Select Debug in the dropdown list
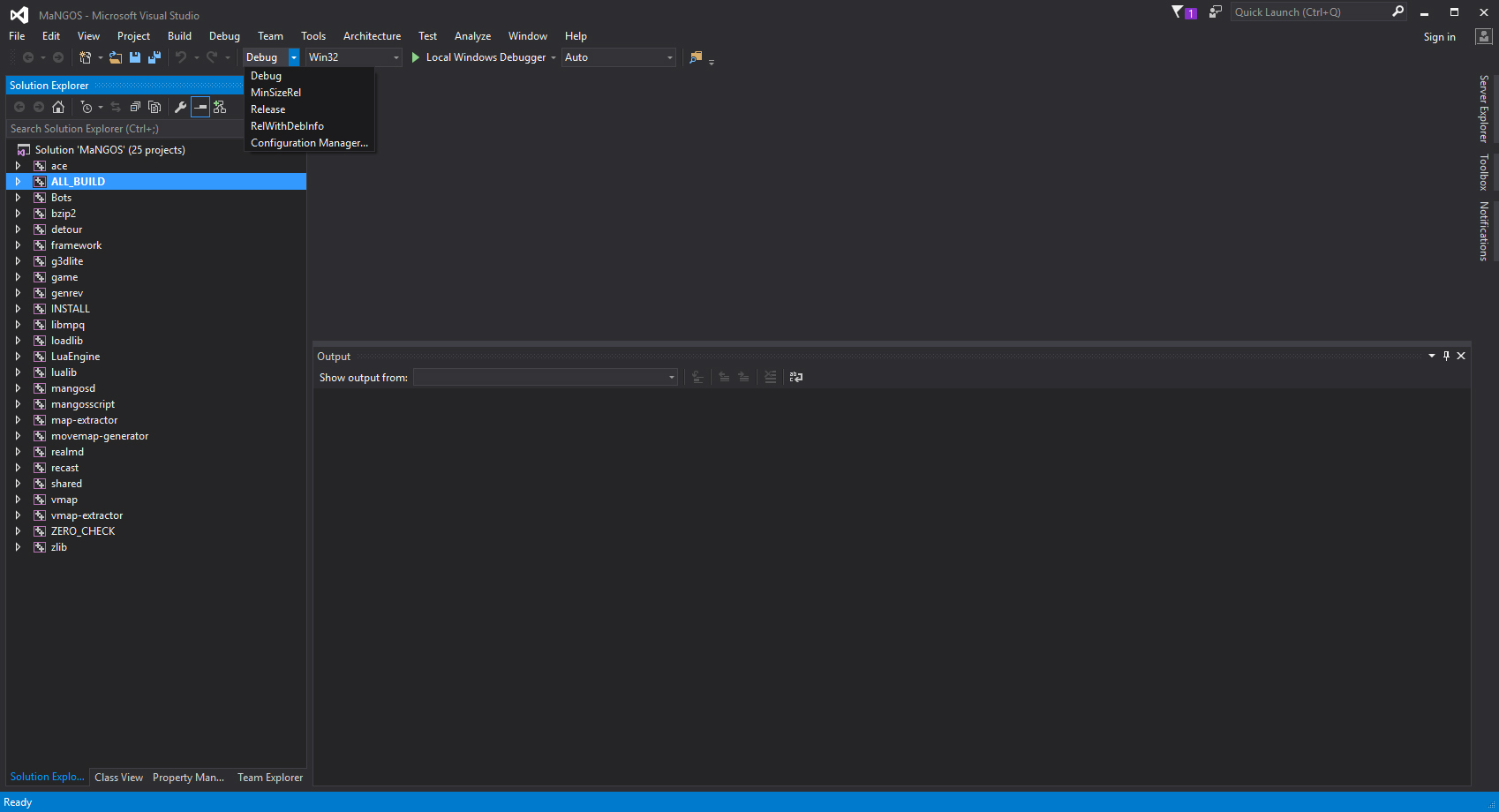Screen dimensions: 1499x812 [310, 76]
